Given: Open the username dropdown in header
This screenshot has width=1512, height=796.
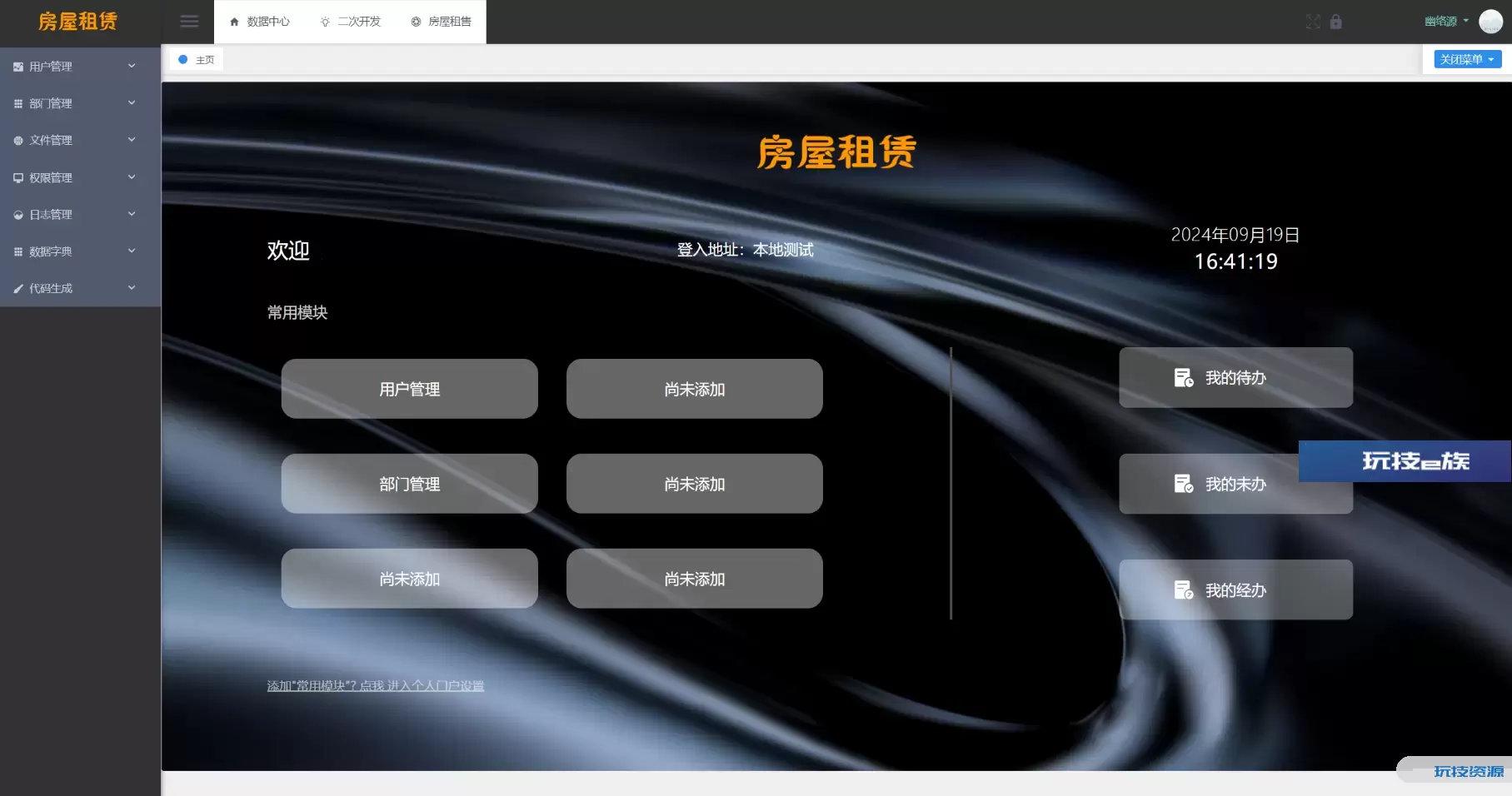Looking at the screenshot, I should coord(1446,22).
